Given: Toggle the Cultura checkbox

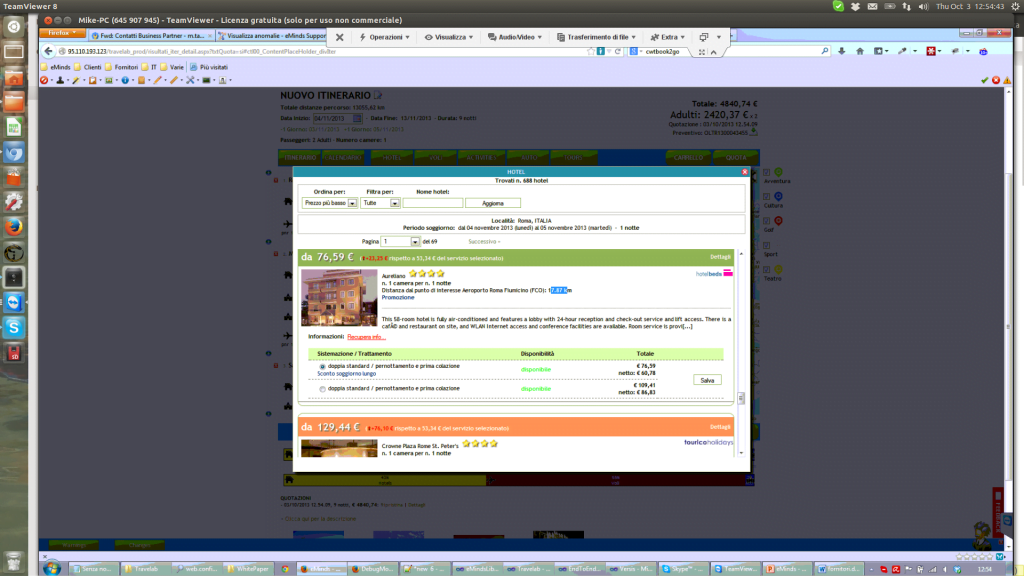Looking at the screenshot, I should pos(767,197).
